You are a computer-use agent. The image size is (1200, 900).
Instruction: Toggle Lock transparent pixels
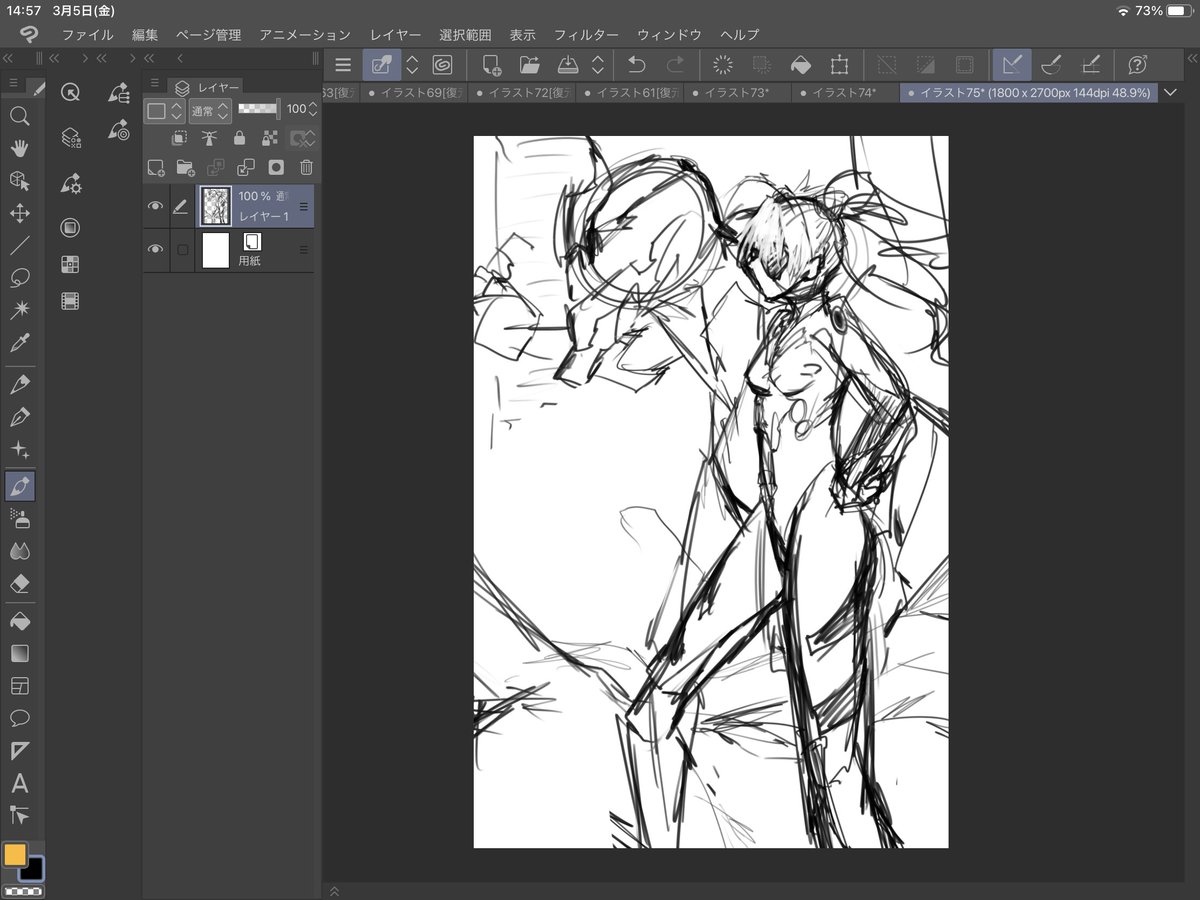click(270, 138)
